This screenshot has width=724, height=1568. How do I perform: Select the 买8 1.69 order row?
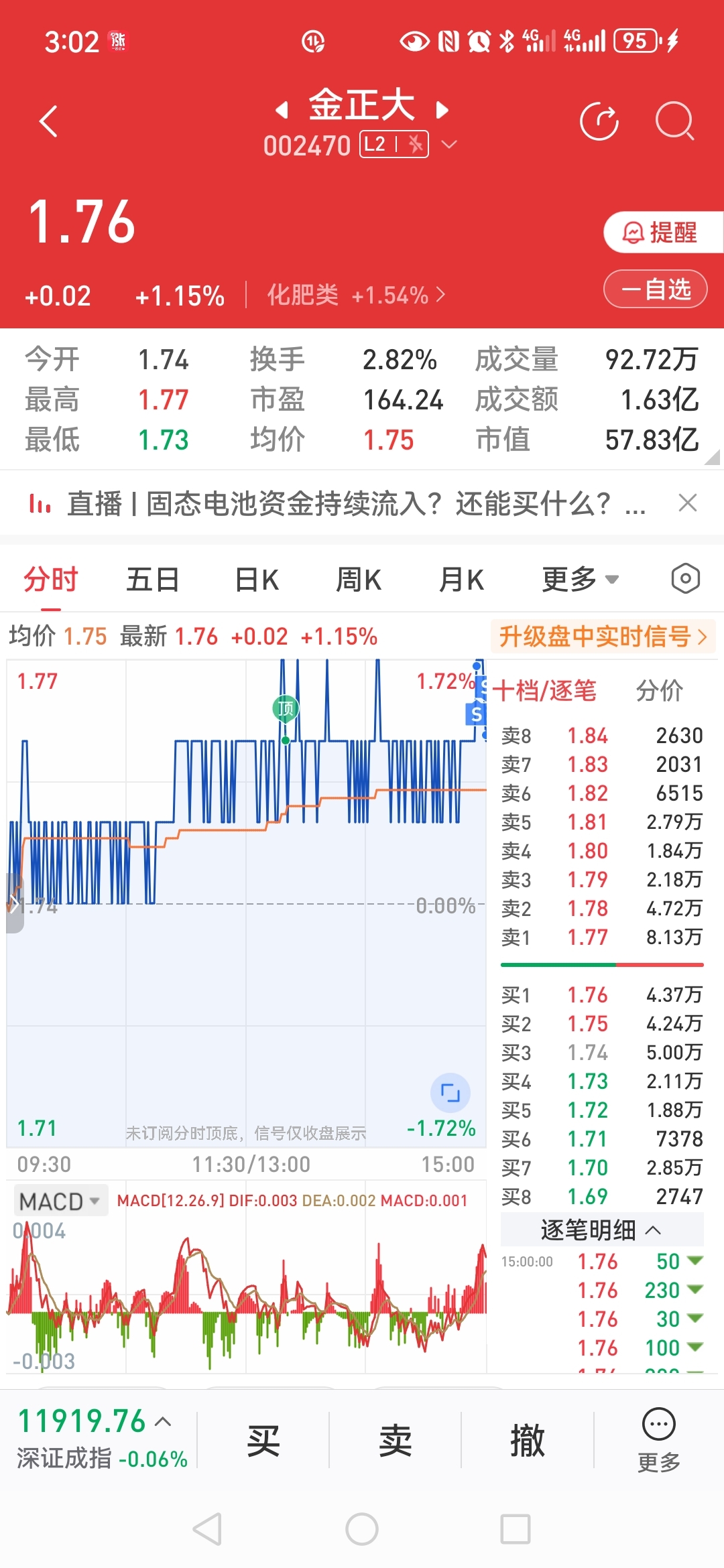[601, 1196]
